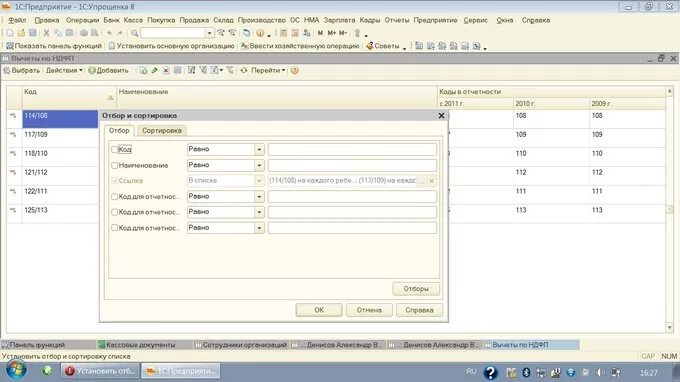Enable first Код для отчетнос... checkbox
Screen dimensions: 680x382
click(x=114, y=197)
